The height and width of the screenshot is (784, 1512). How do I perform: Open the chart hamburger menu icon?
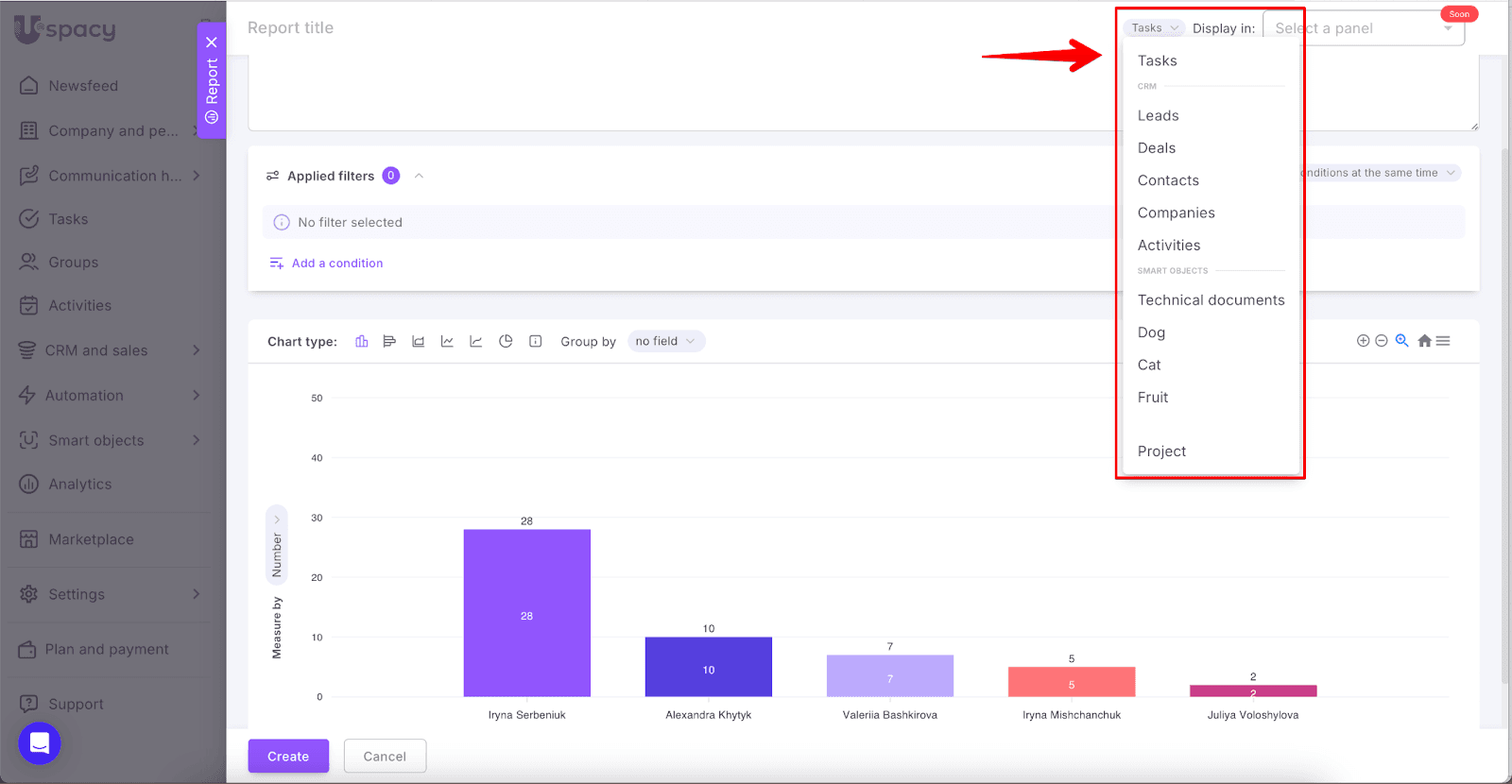[x=1443, y=341]
